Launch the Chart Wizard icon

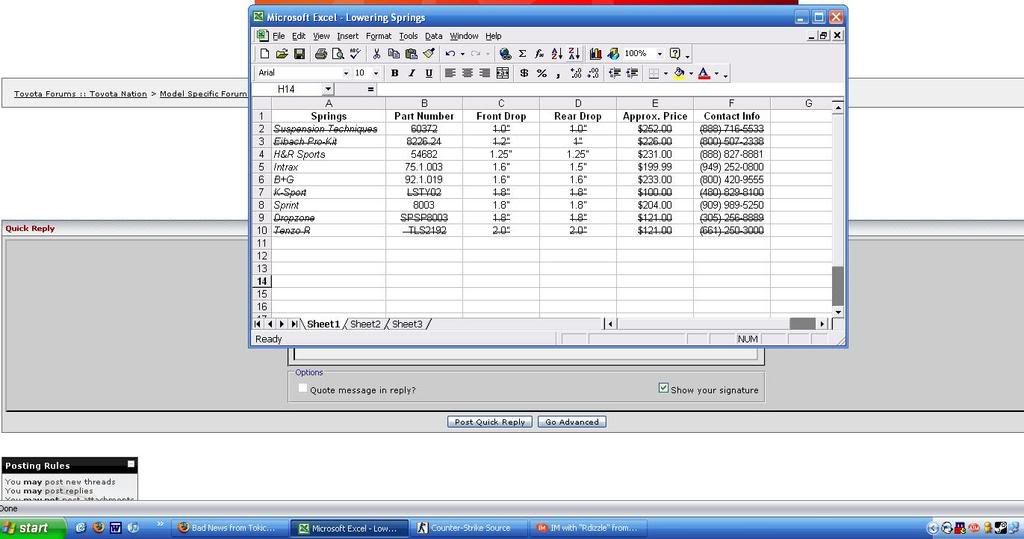click(x=596, y=54)
